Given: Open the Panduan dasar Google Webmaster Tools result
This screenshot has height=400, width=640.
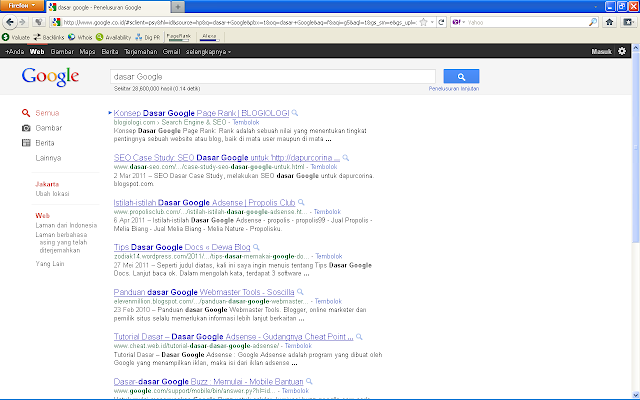Looking at the screenshot, I should tap(204, 292).
